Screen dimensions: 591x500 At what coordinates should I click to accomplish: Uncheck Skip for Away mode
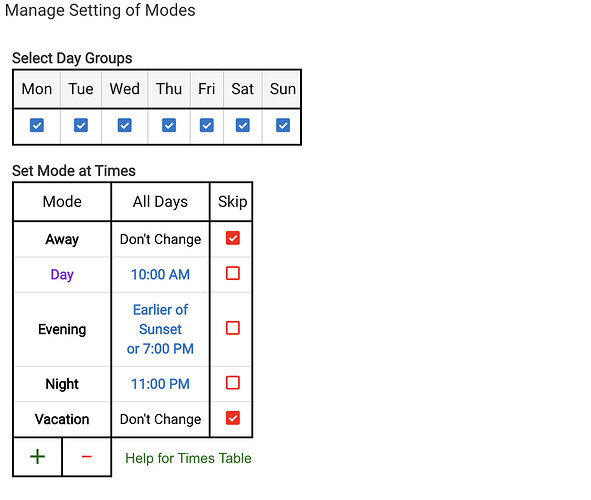pos(233,238)
